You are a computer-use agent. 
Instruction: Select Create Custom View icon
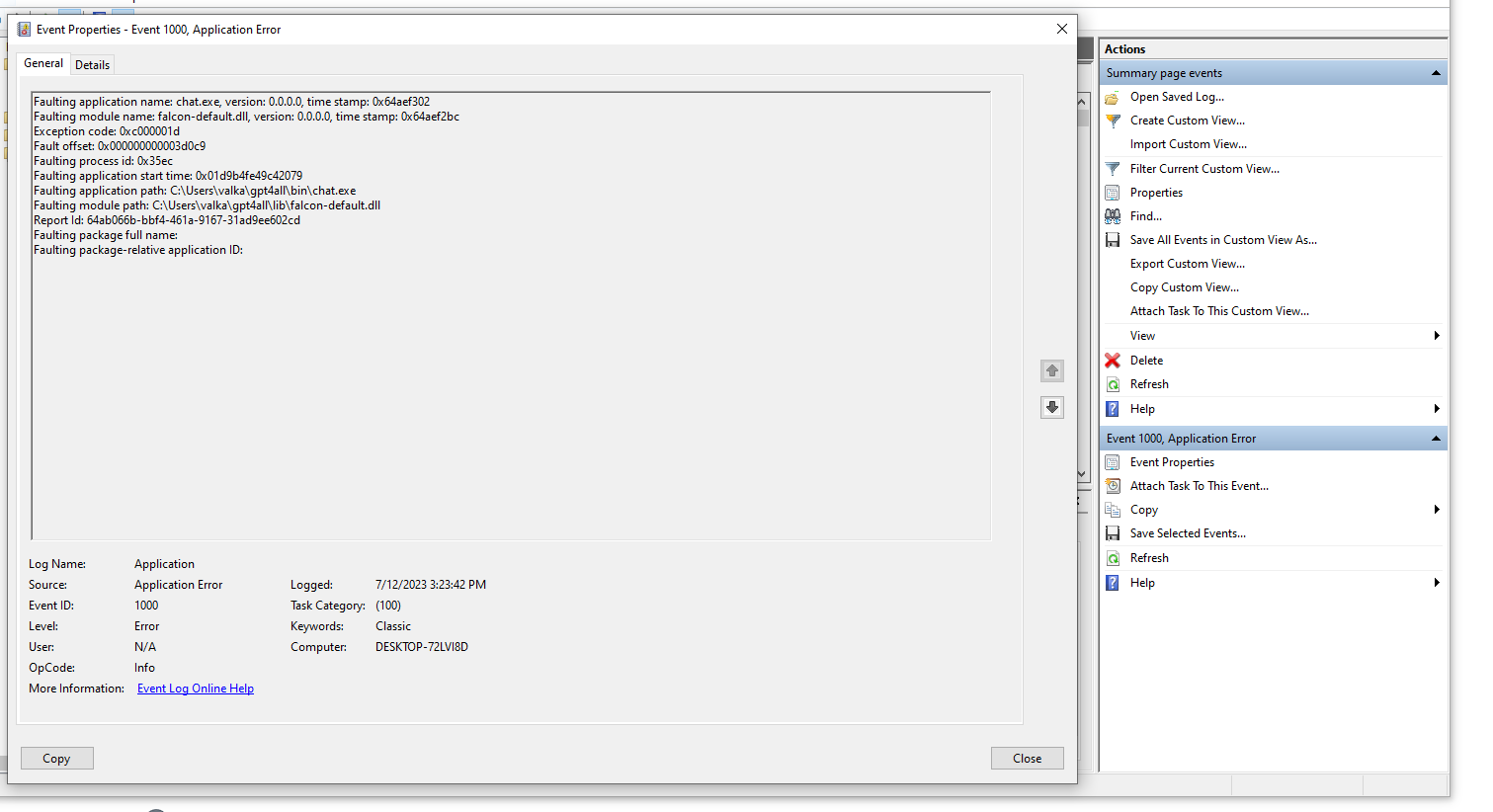click(1114, 120)
